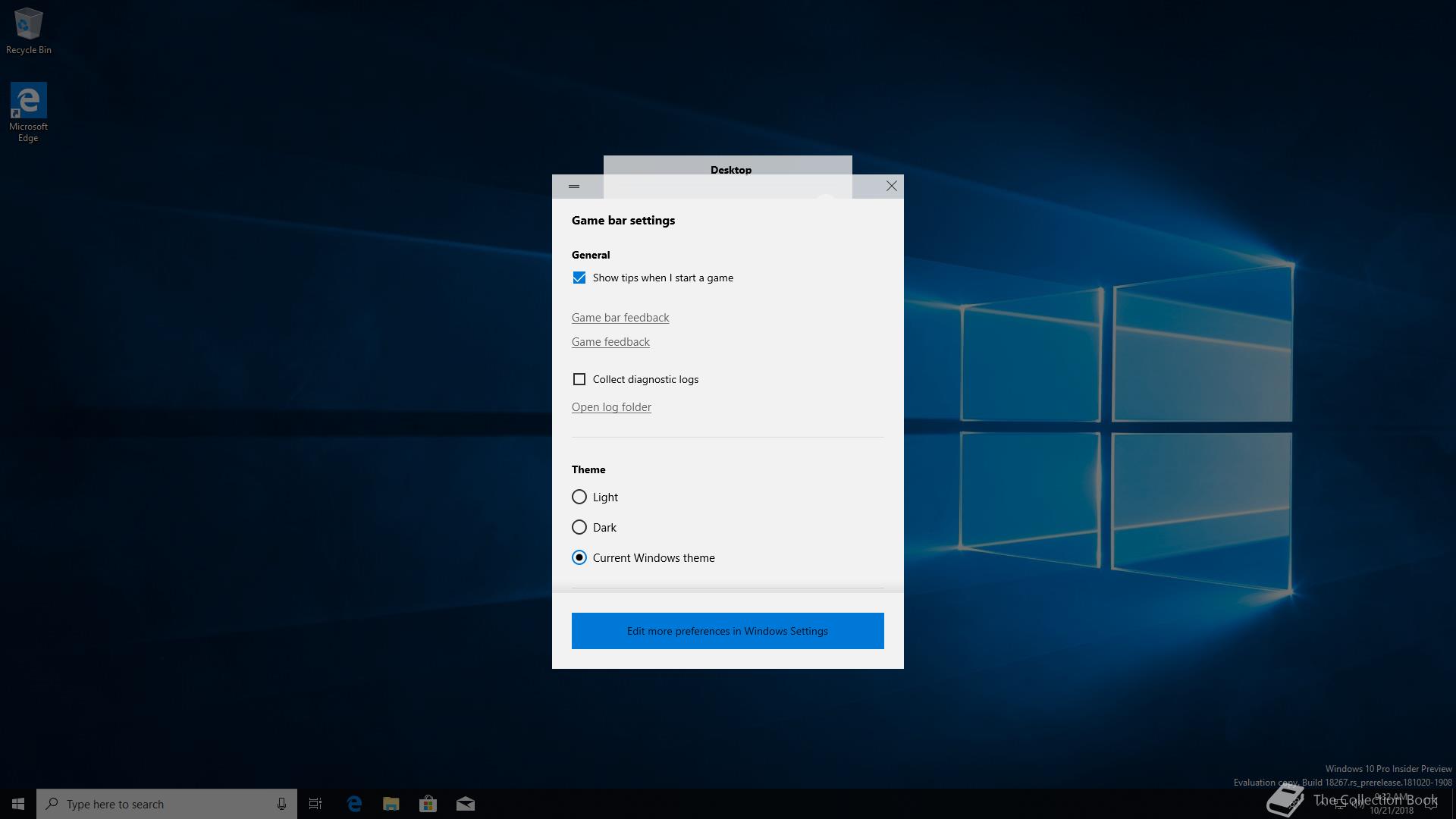Click the Game bar drag handle

[574, 187]
